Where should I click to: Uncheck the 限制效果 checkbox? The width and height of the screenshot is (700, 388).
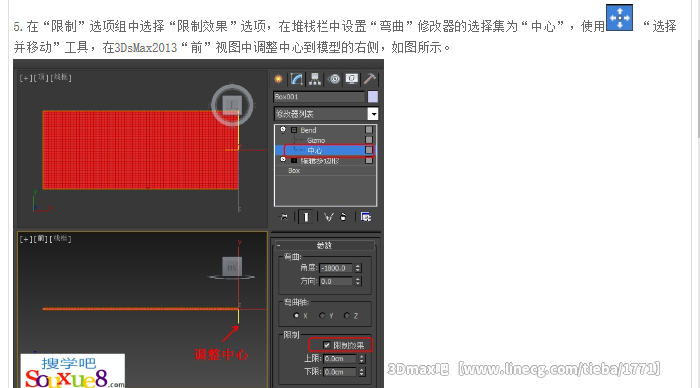(x=327, y=345)
